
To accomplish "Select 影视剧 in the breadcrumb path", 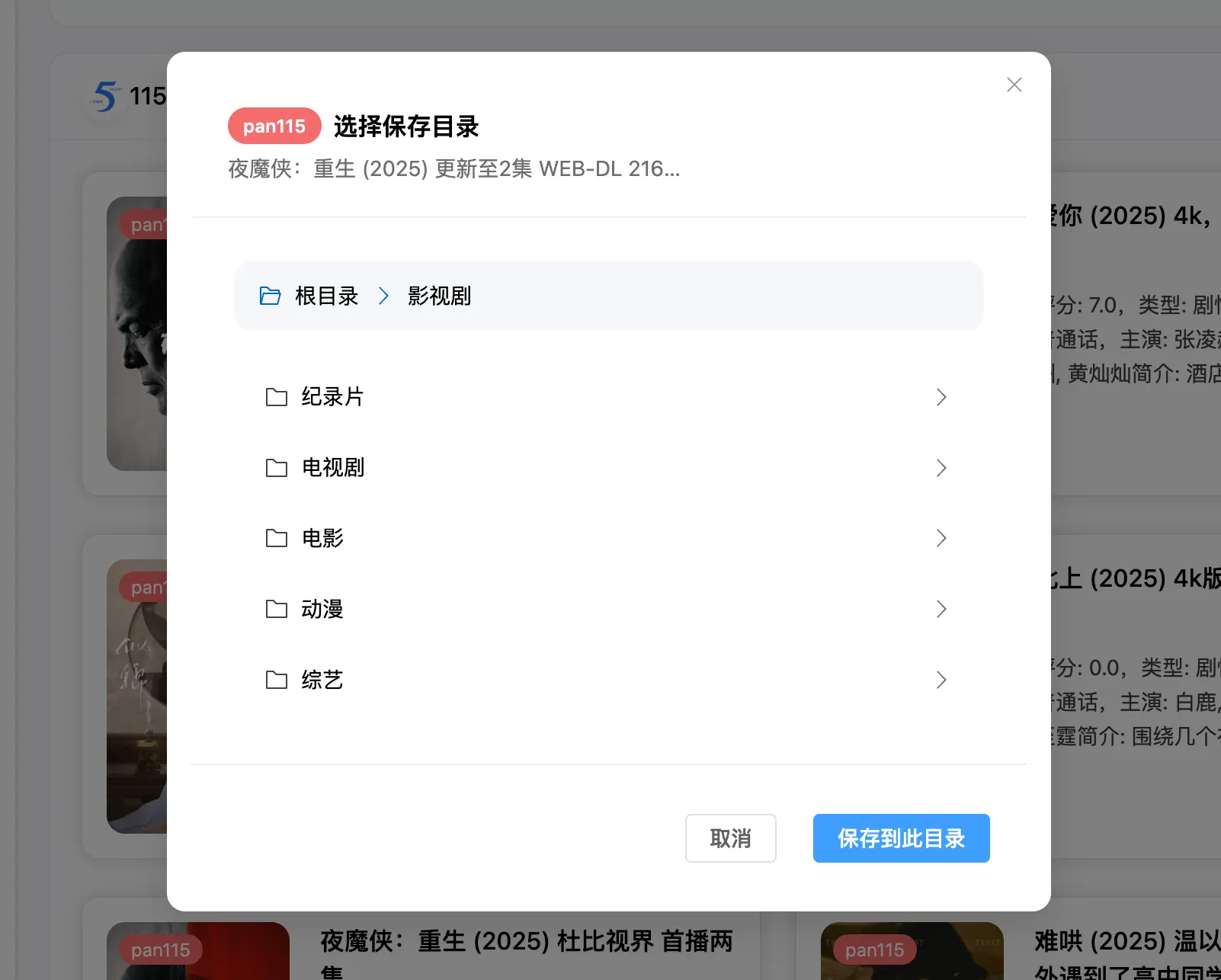I will (438, 296).
